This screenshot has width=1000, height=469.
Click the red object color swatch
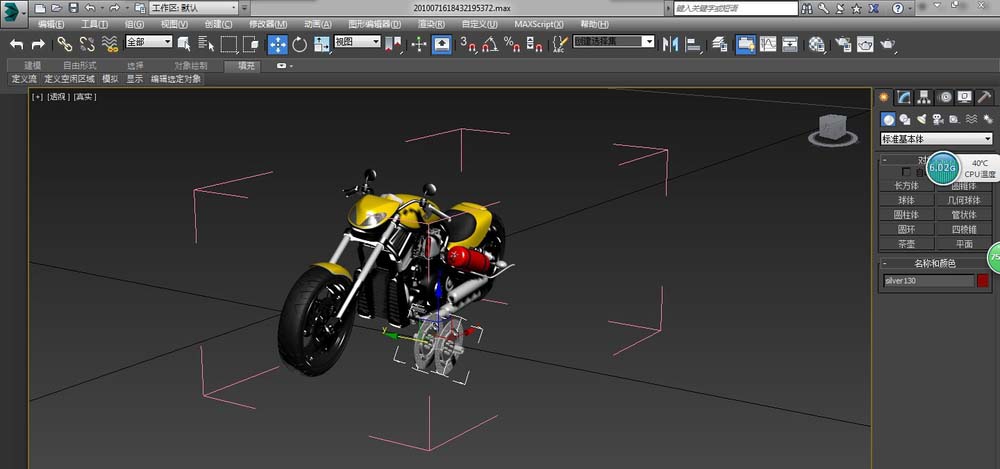click(983, 281)
